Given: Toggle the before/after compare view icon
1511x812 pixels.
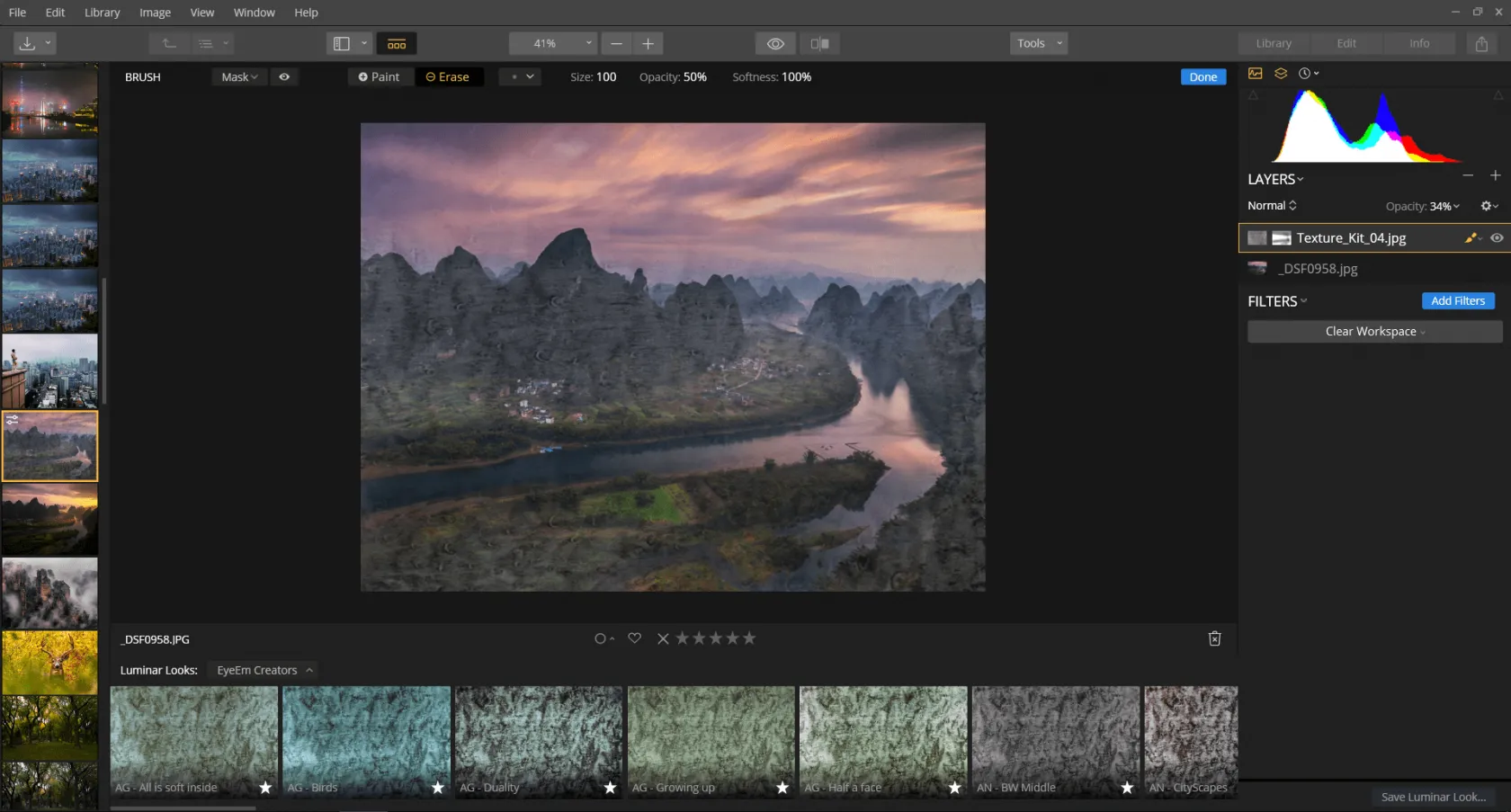Looking at the screenshot, I should [819, 43].
